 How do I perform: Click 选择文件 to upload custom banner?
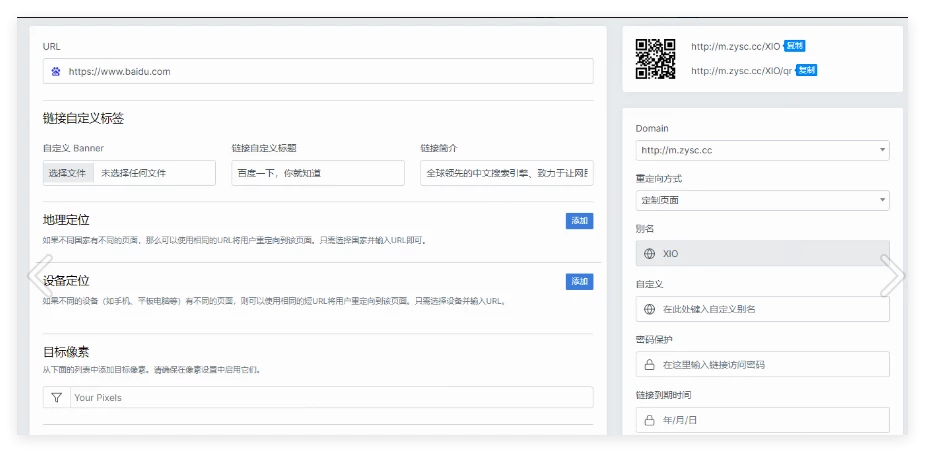[x=69, y=173]
